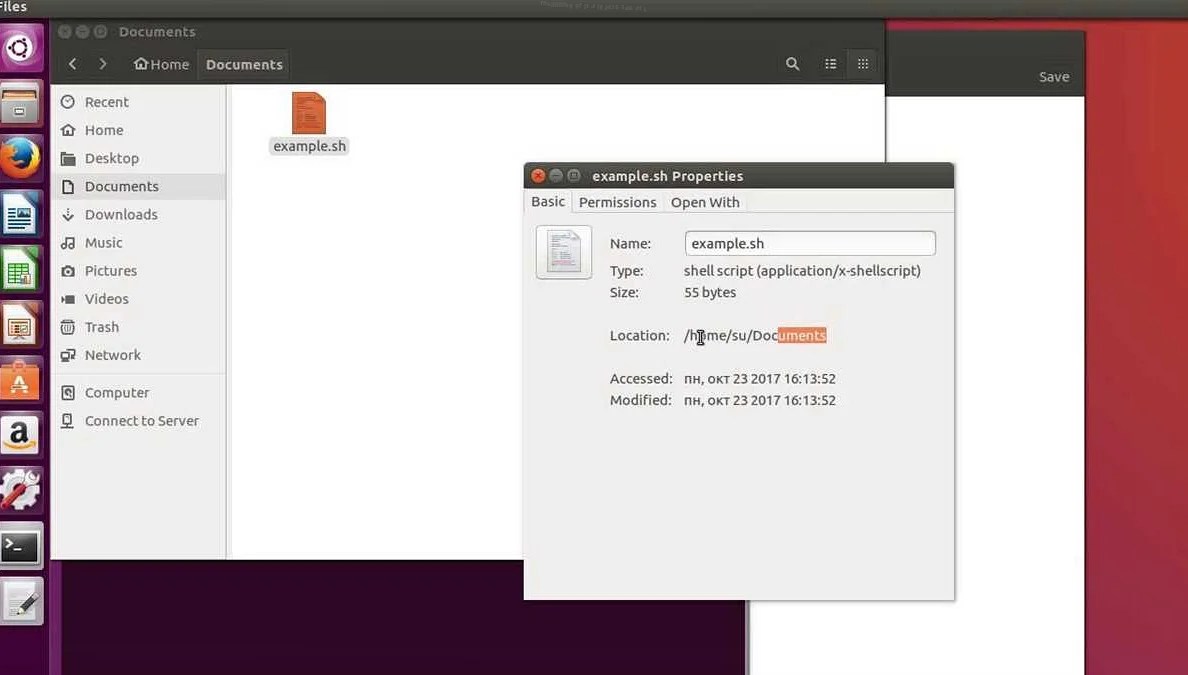Viewport: 1188px width, 675px height.
Task: Click the forward navigation arrow
Action: click(x=101, y=63)
